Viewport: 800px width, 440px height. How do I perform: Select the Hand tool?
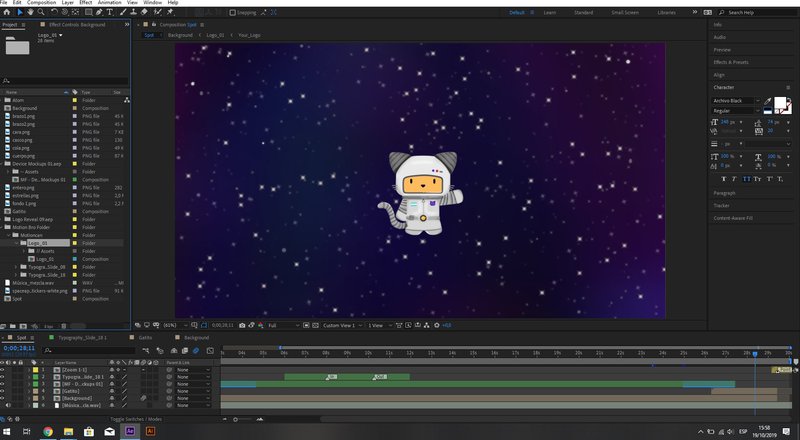click(30, 12)
